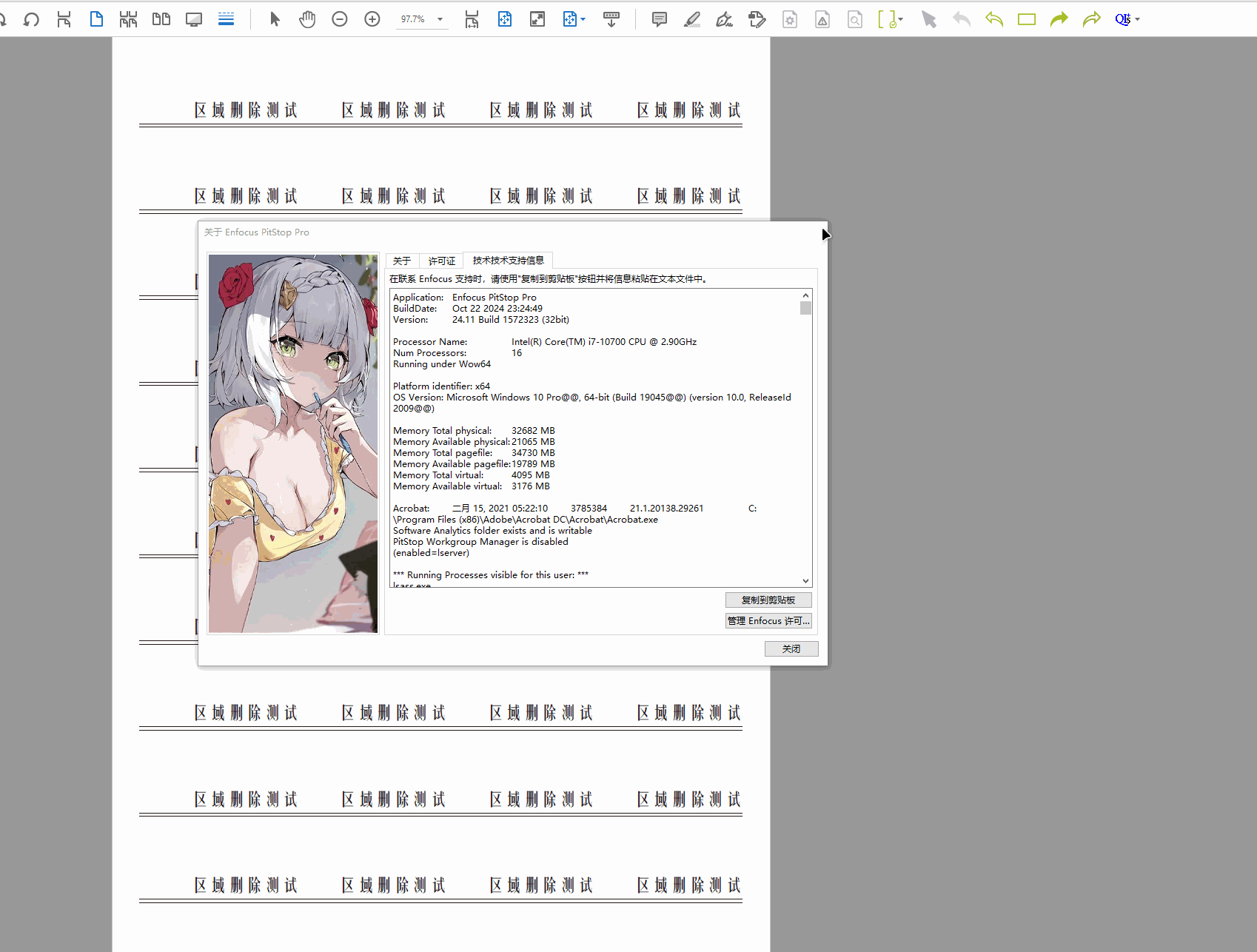Screen dimensions: 1257x952
Task: Click the fit to page icon
Action: [505, 19]
